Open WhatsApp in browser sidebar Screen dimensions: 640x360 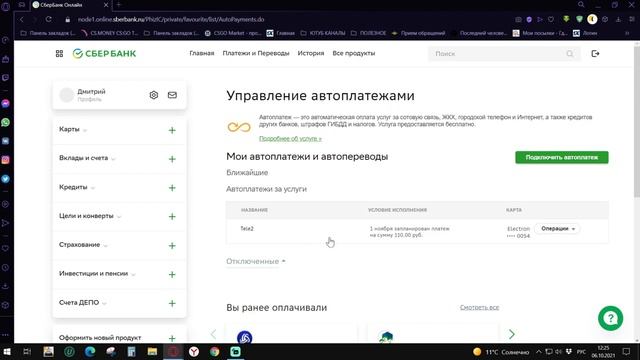[x=5, y=122]
